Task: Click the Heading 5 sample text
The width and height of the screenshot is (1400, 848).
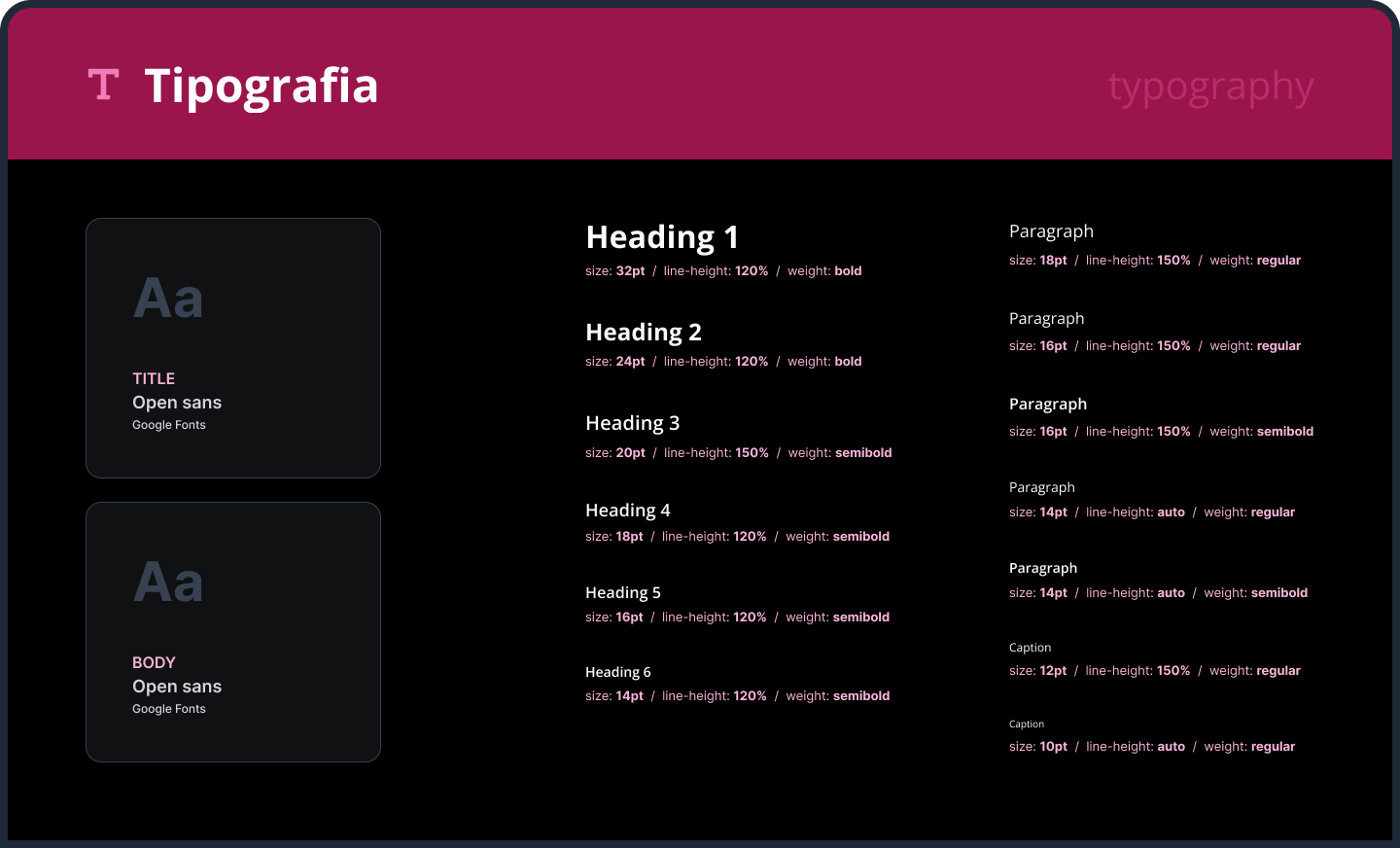Action: tap(622, 592)
